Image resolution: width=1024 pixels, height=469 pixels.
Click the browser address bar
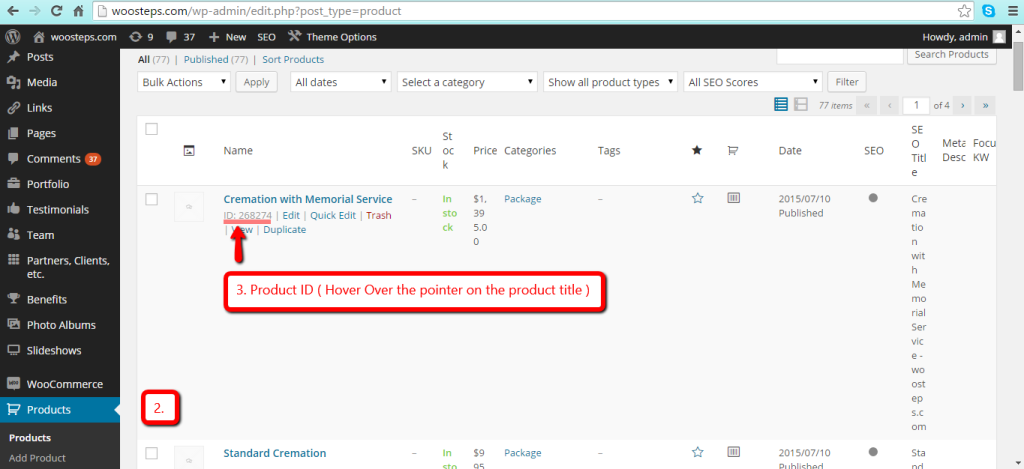point(534,11)
